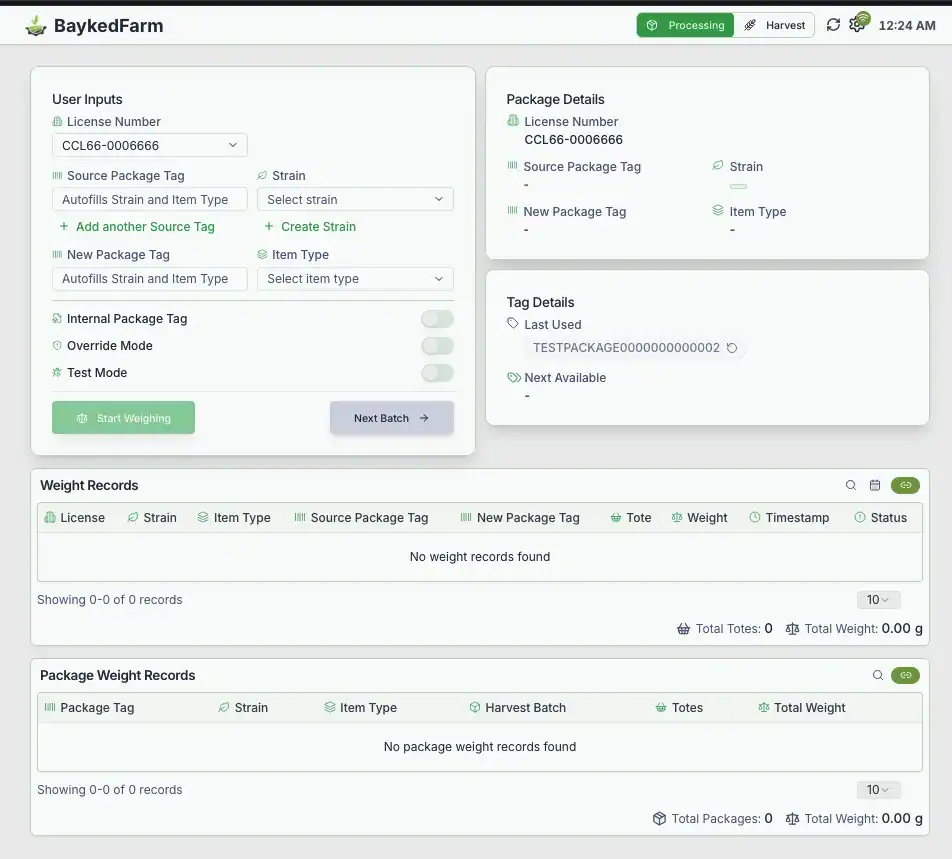Screen dimensions: 952x859
Task: Click the No package weight records found message
Action: [x=480, y=747]
